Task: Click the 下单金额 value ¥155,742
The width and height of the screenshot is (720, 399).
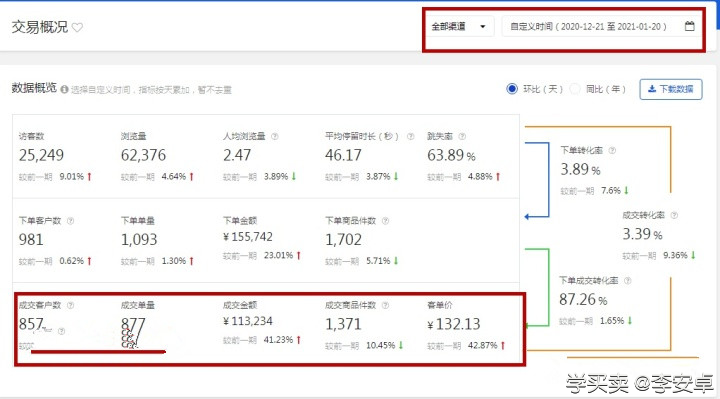Action: 248,237
